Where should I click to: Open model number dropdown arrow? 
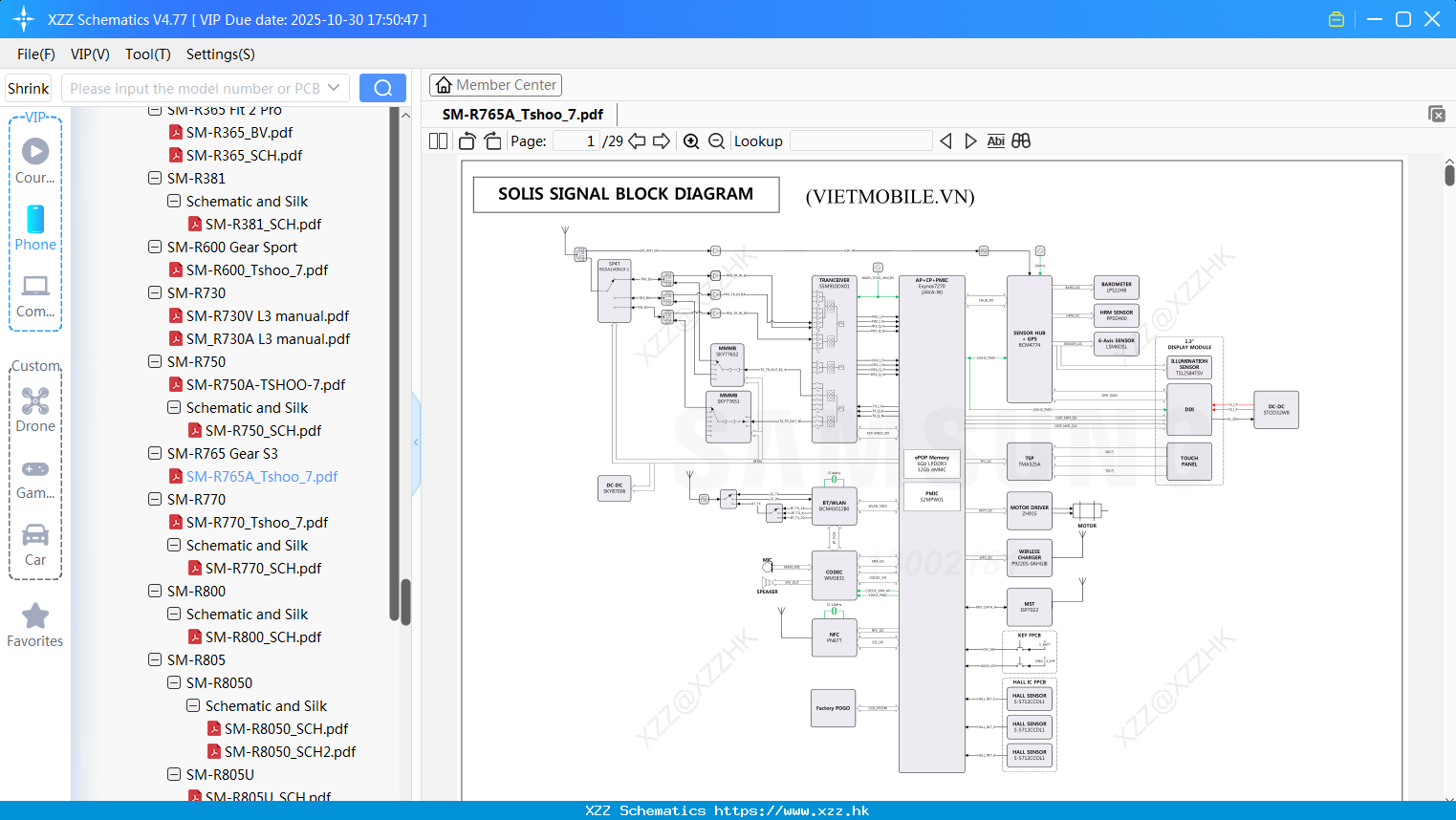334,88
